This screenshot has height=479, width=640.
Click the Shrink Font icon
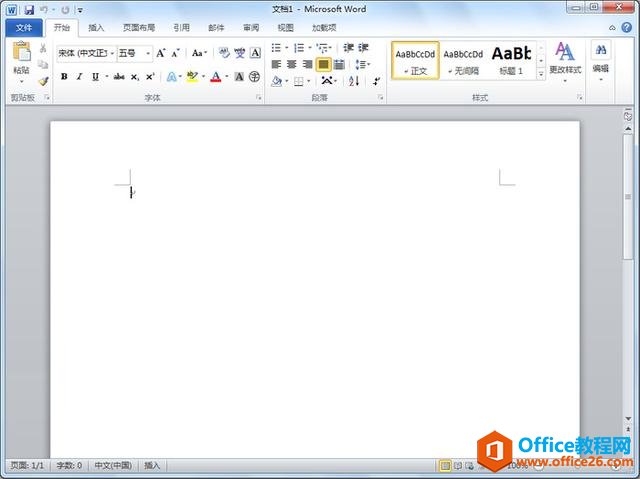[x=176, y=53]
